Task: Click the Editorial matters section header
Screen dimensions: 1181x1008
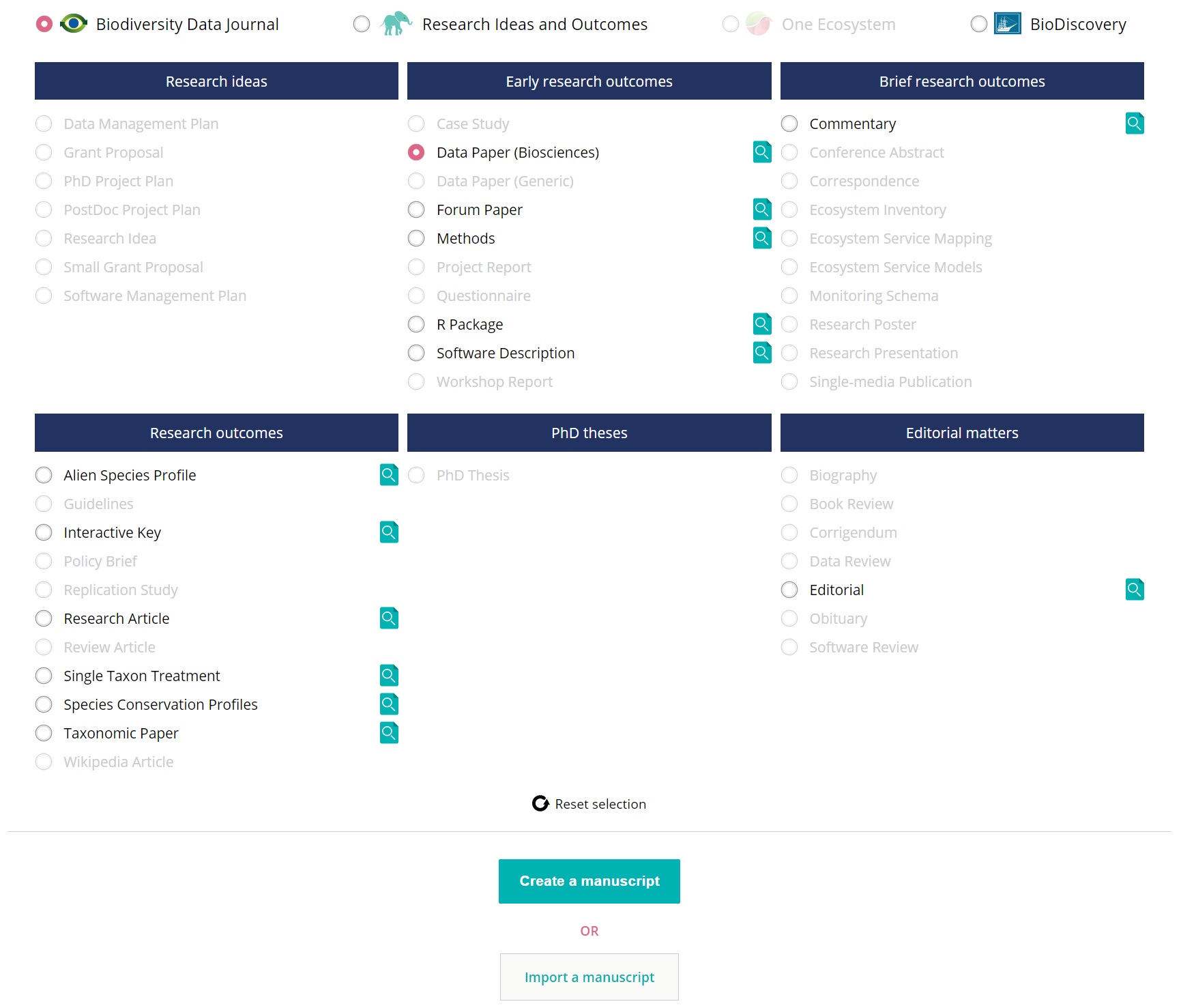Action: pos(962,433)
